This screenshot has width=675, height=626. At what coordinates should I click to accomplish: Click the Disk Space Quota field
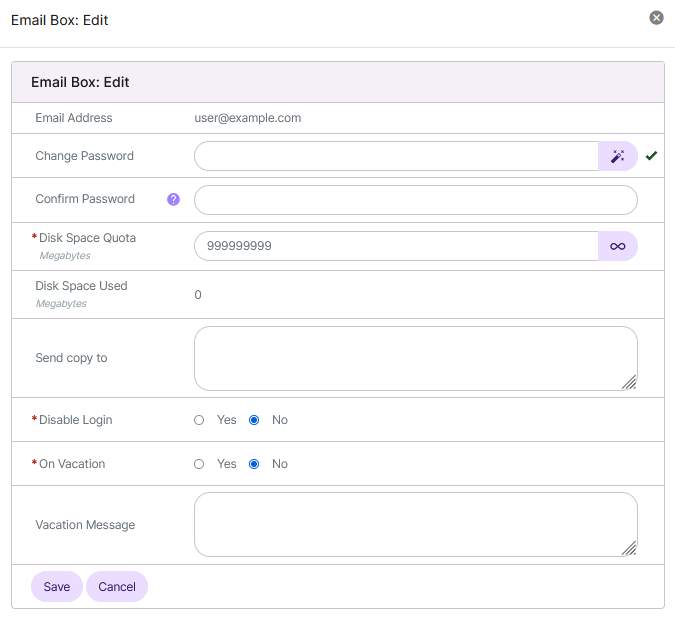[x=396, y=246]
